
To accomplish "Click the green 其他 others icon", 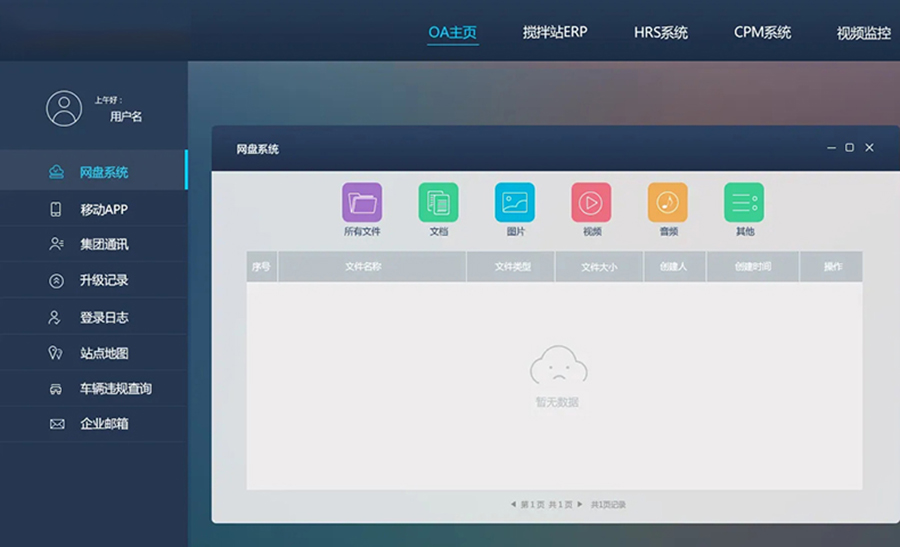I will click(744, 202).
